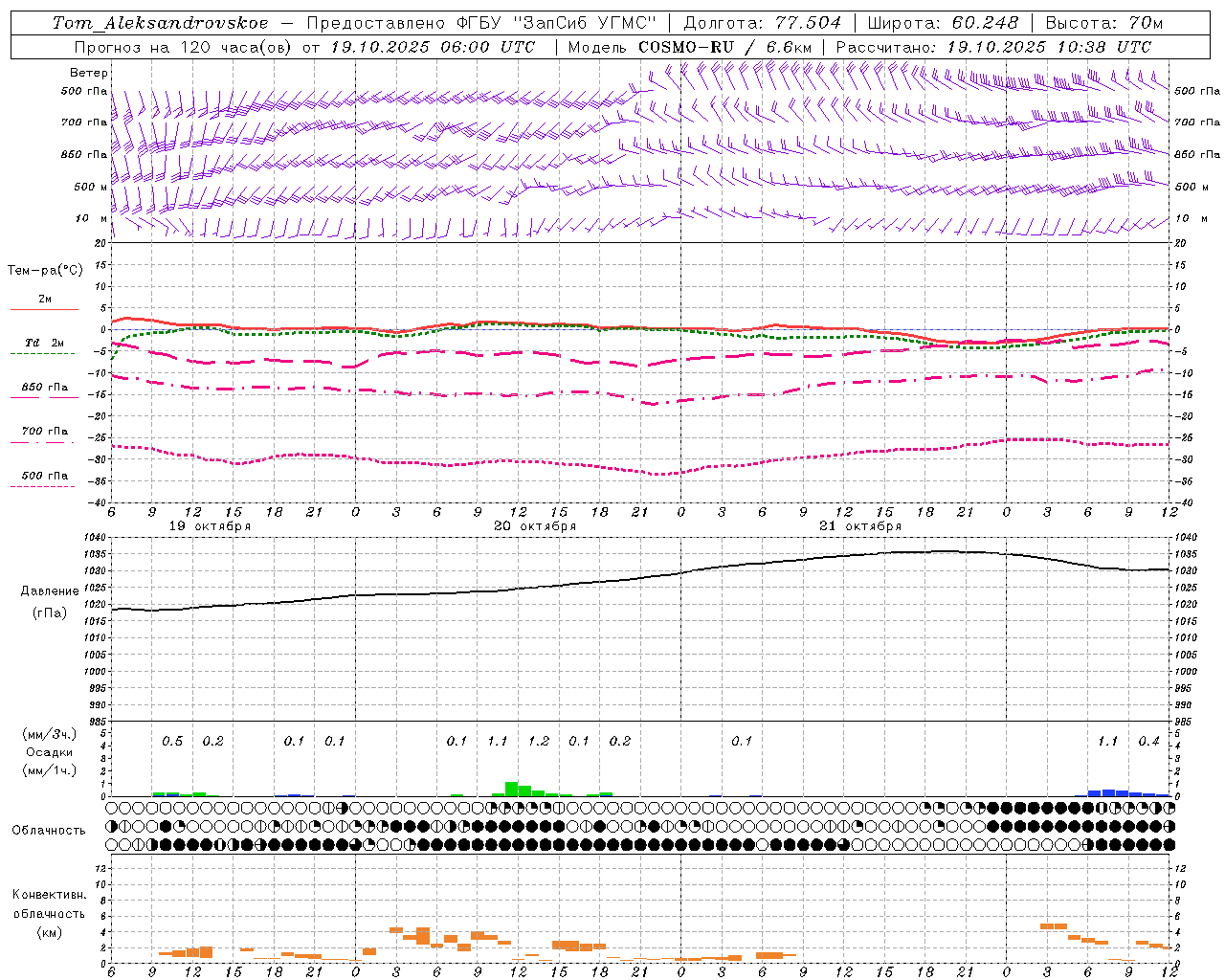1225x980 pixels.
Task: Click the Осадки precipitation label
Action: [x=49, y=752]
